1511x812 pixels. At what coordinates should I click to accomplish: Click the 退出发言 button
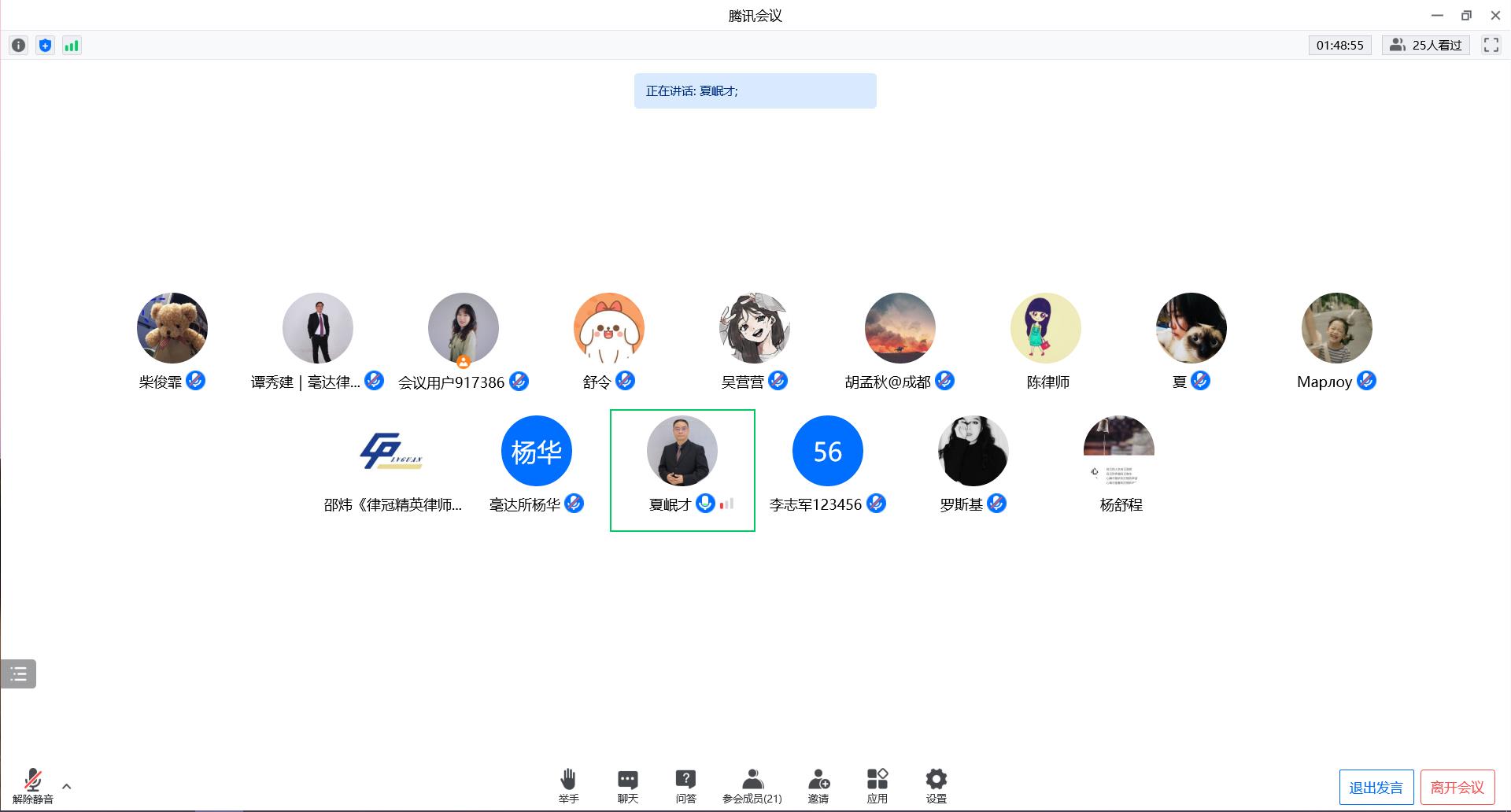click(x=1376, y=788)
